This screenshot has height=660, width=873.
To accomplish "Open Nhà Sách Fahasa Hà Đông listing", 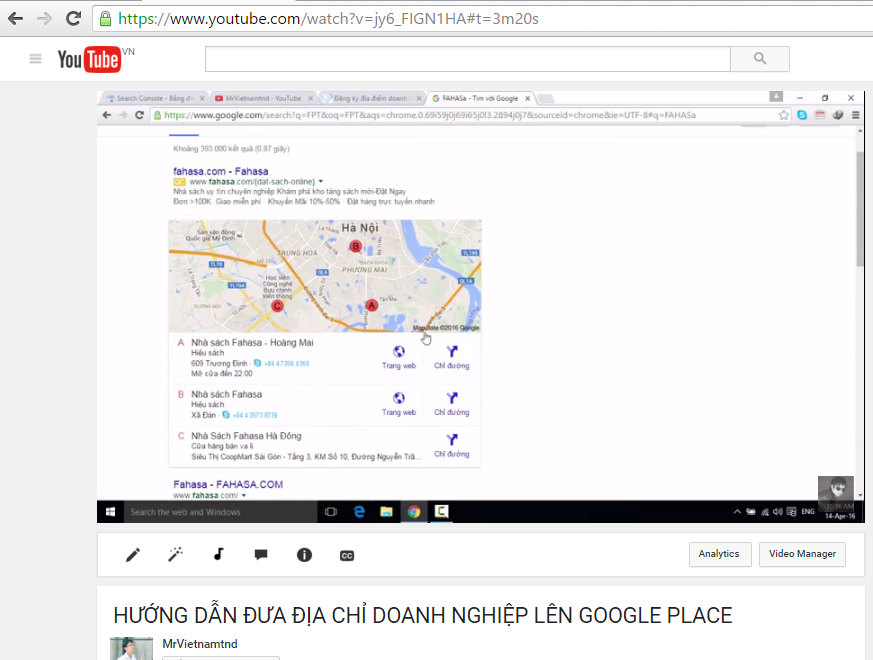I will [246, 436].
